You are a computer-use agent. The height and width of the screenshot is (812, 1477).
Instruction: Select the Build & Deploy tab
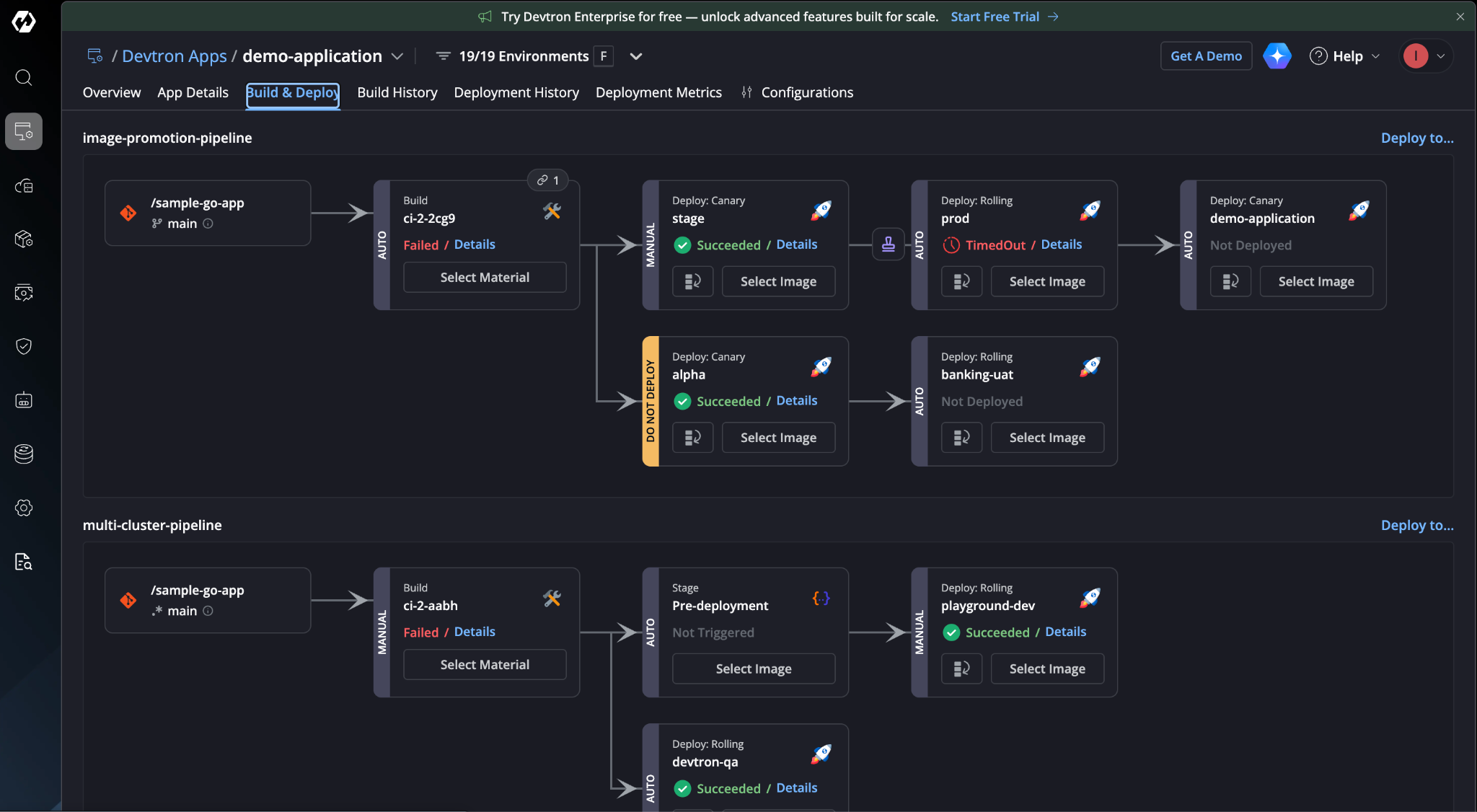coord(293,93)
